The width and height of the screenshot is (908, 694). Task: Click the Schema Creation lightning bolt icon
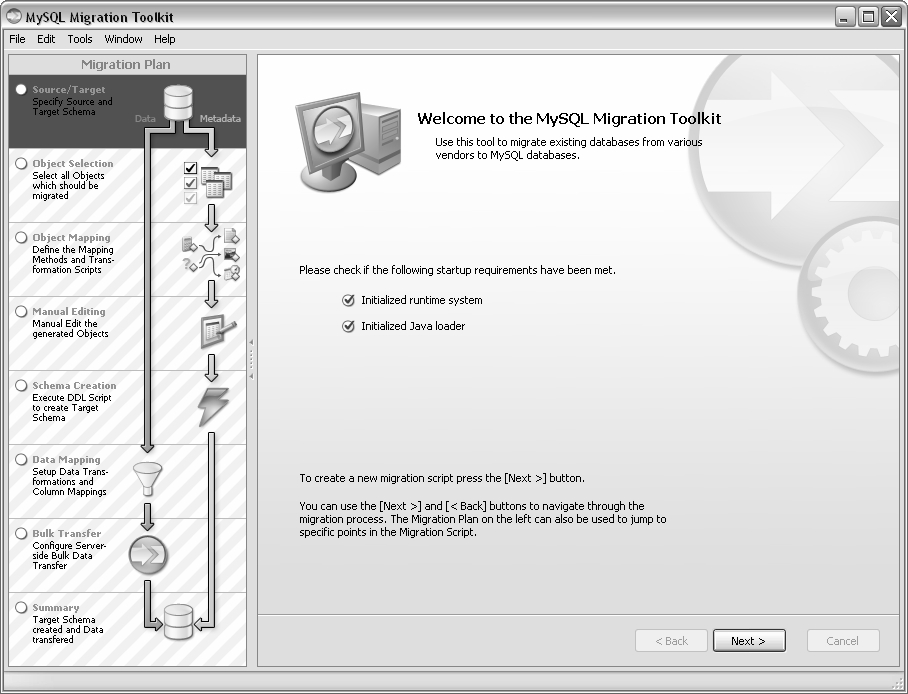[x=213, y=406]
